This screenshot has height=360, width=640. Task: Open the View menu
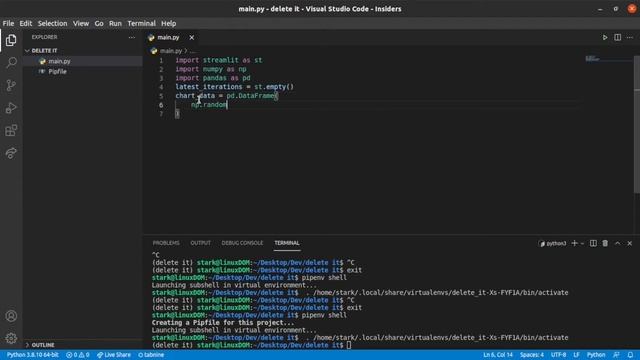click(x=81, y=23)
